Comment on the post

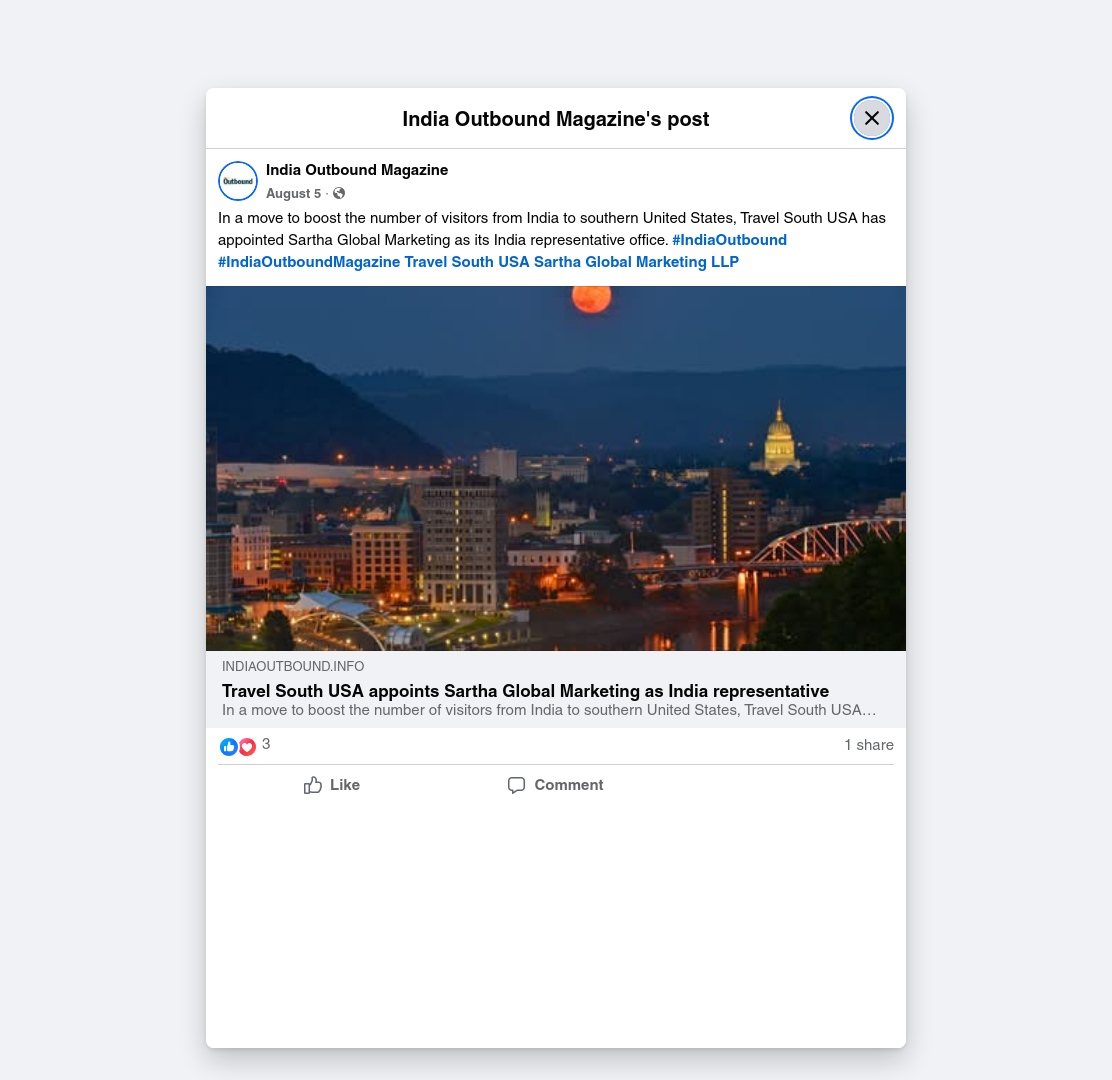tap(555, 785)
